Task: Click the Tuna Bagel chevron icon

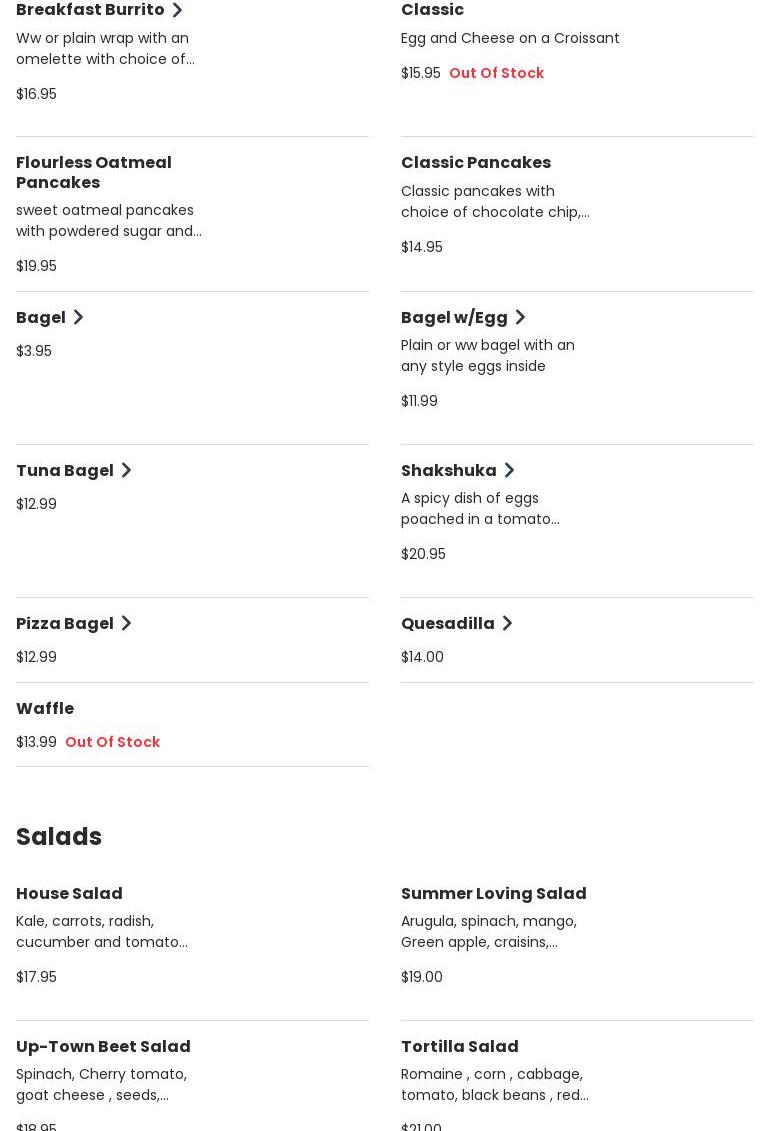Action: click(x=126, y=470)
